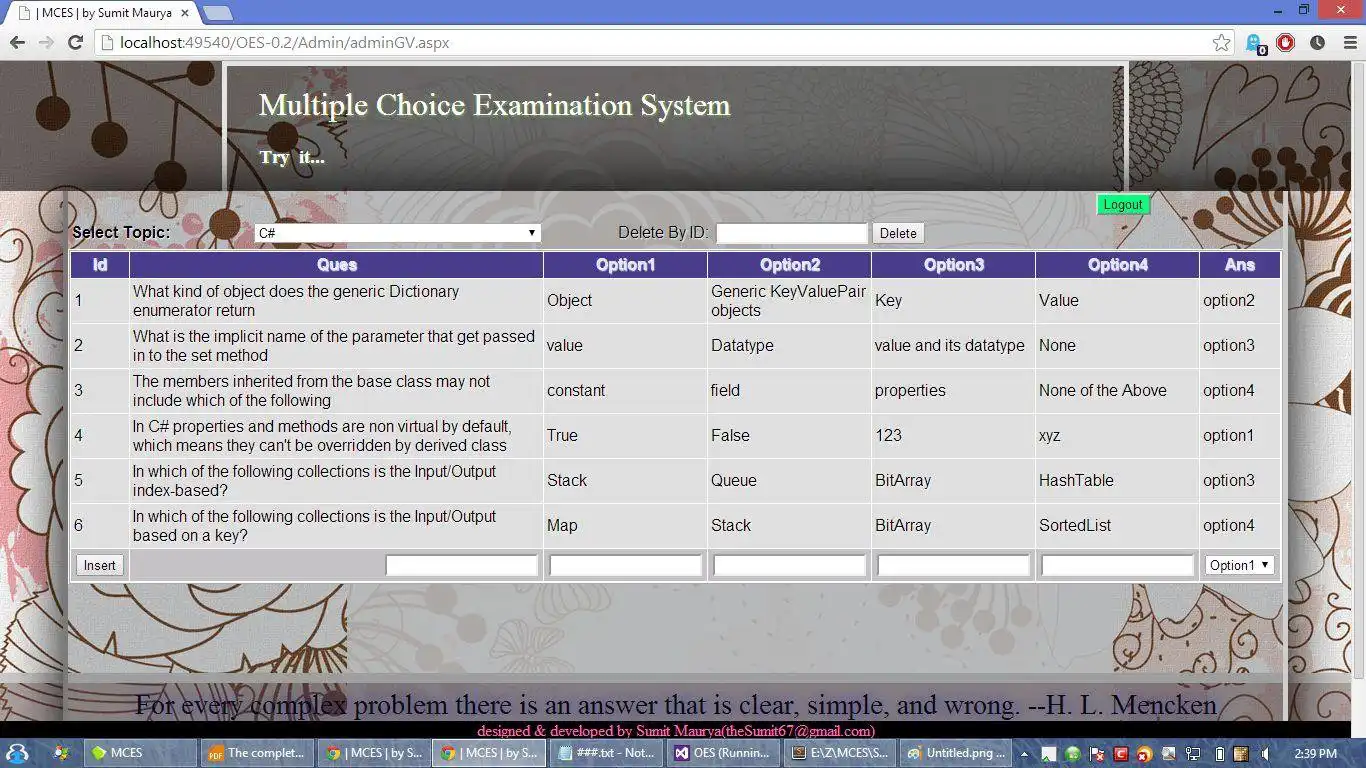1366x768 pixels.
Task: Open the Select Topic C# dropdown
Action: tap(397, 233)
